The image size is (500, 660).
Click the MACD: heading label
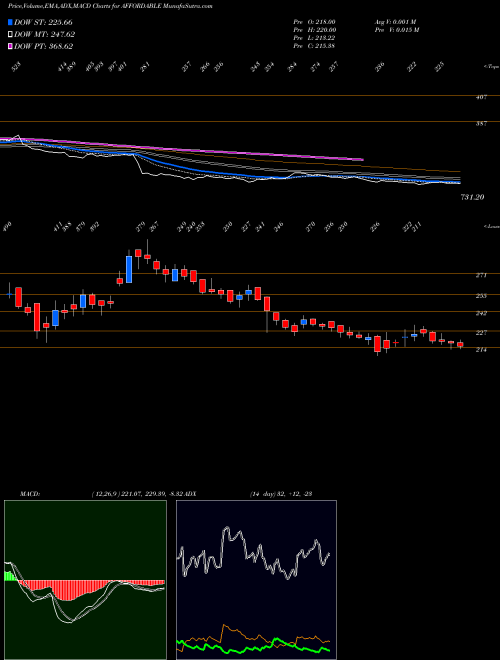pos(29,494)
